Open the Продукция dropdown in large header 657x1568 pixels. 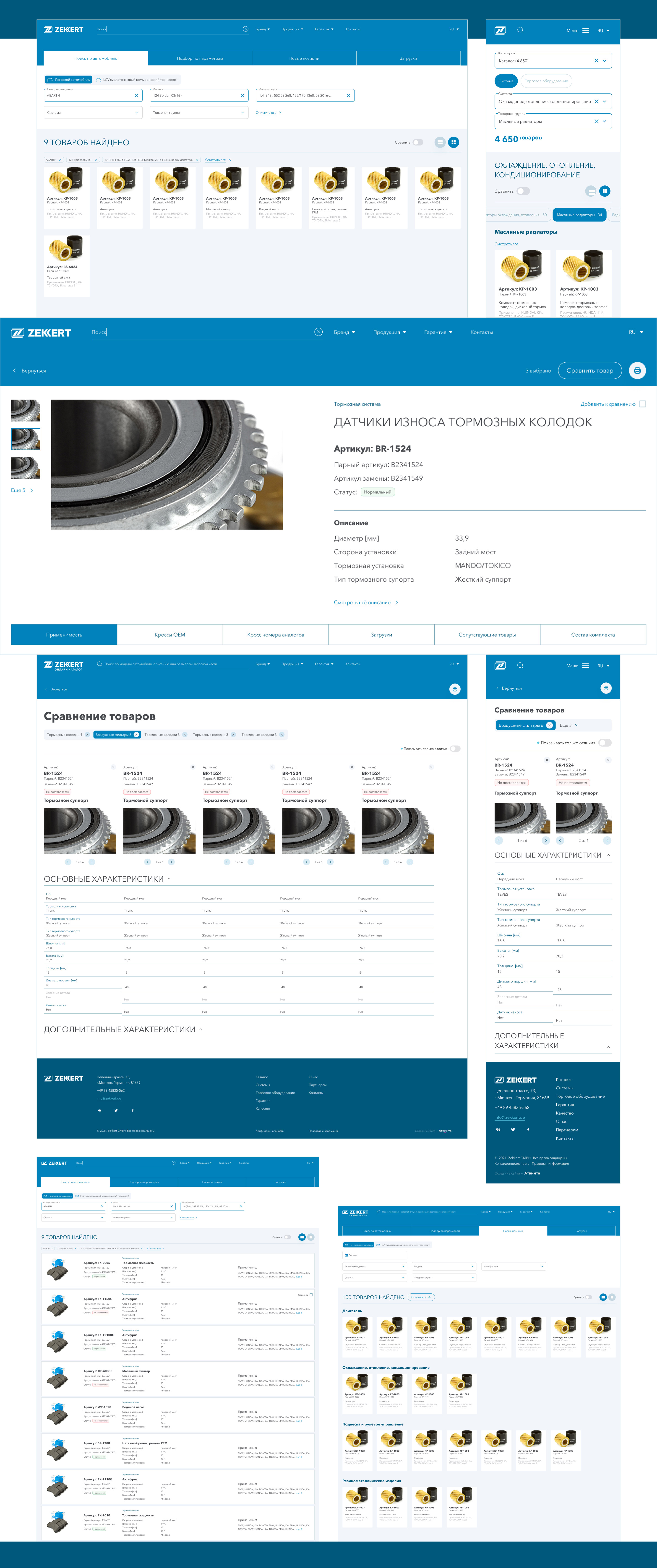(x=390, y=332)
